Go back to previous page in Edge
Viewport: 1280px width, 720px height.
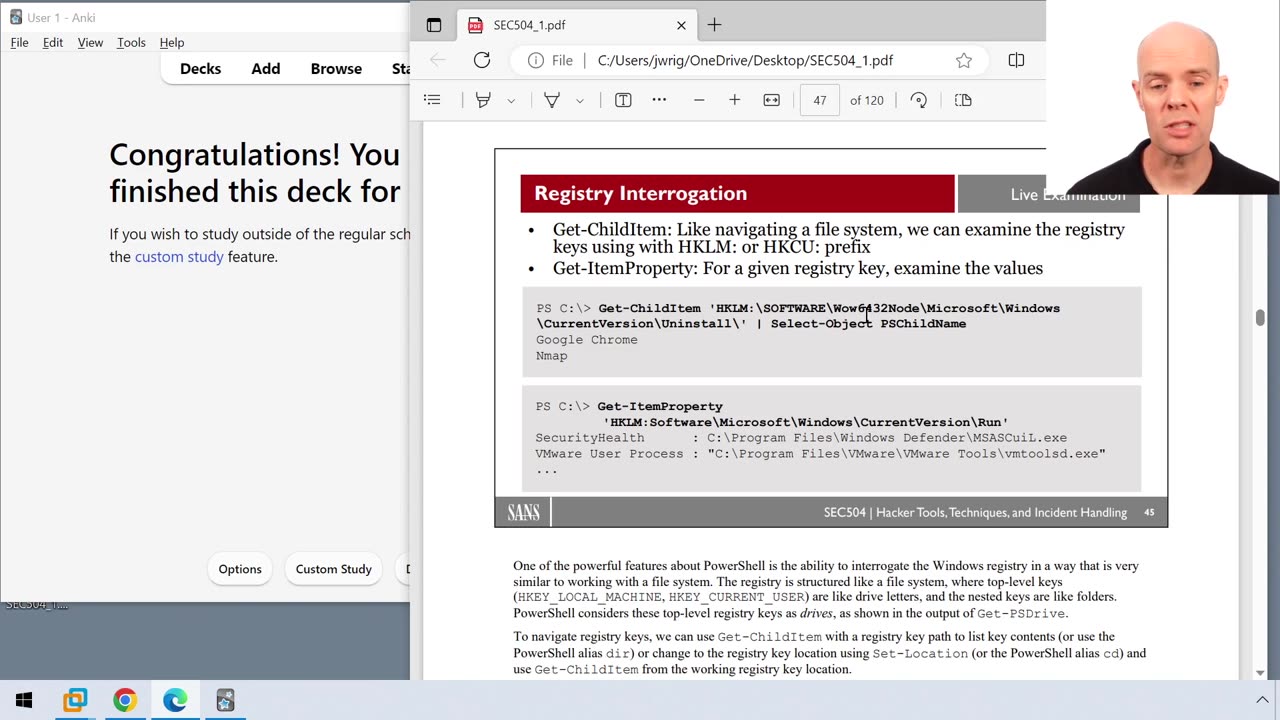point(438,60)
